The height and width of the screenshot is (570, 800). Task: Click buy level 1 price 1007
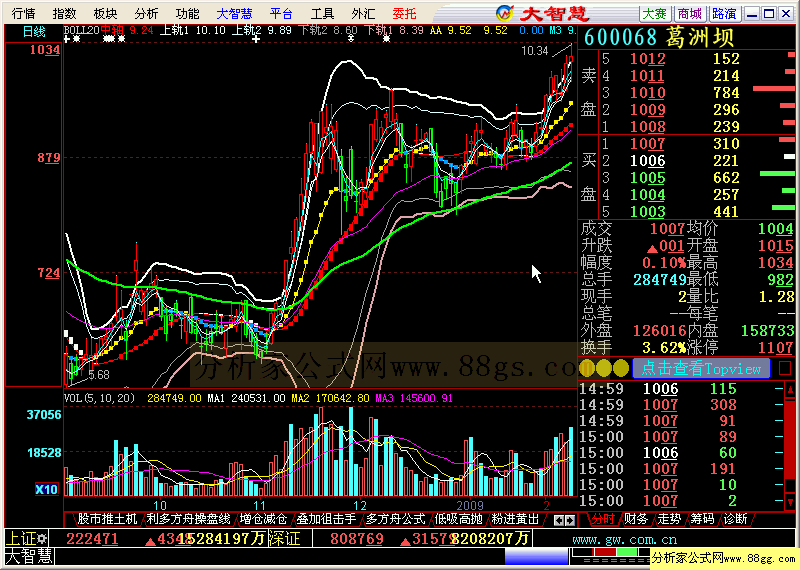point(647,144)
